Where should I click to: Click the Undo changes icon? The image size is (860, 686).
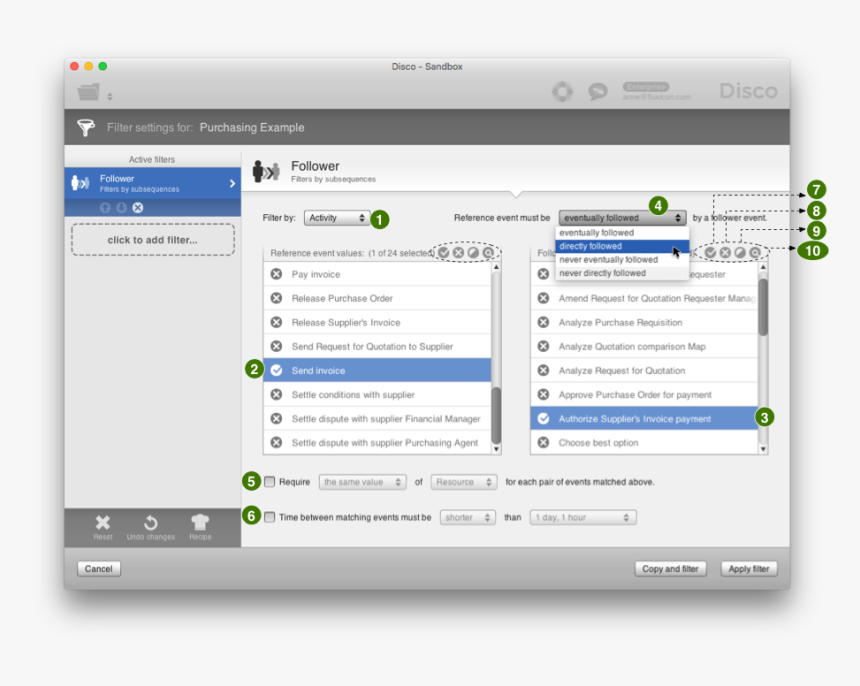pos(151,524)
